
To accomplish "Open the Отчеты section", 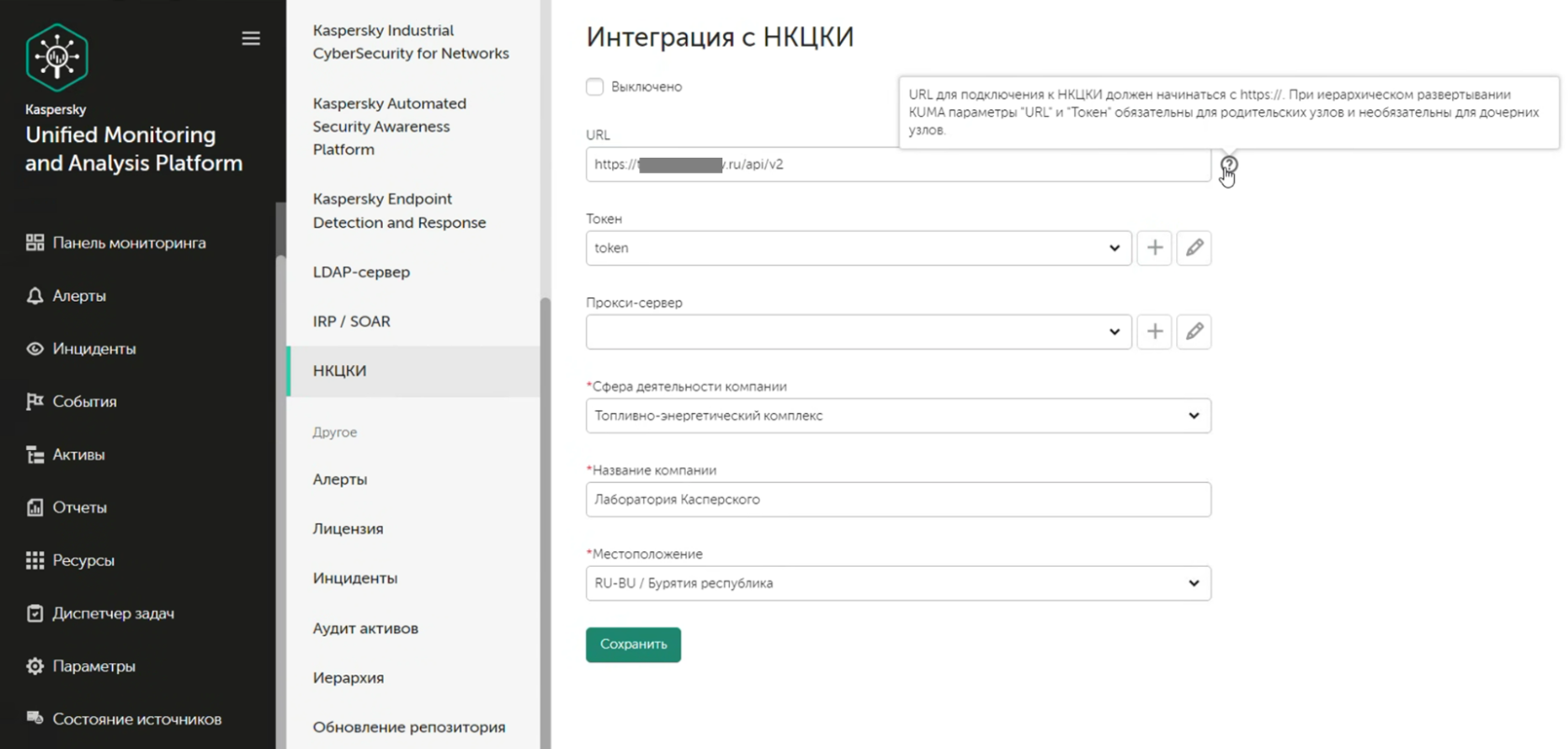I will [79, 507].
